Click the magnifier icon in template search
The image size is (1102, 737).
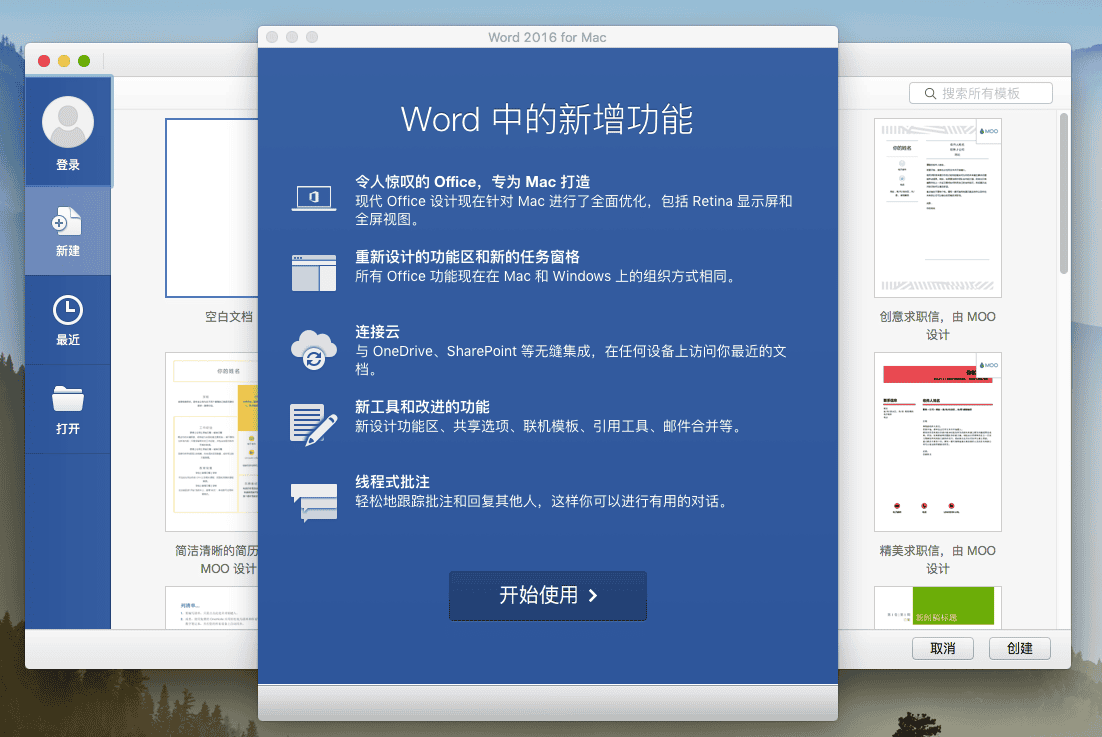pyautogui.click(x=930, y=93)
